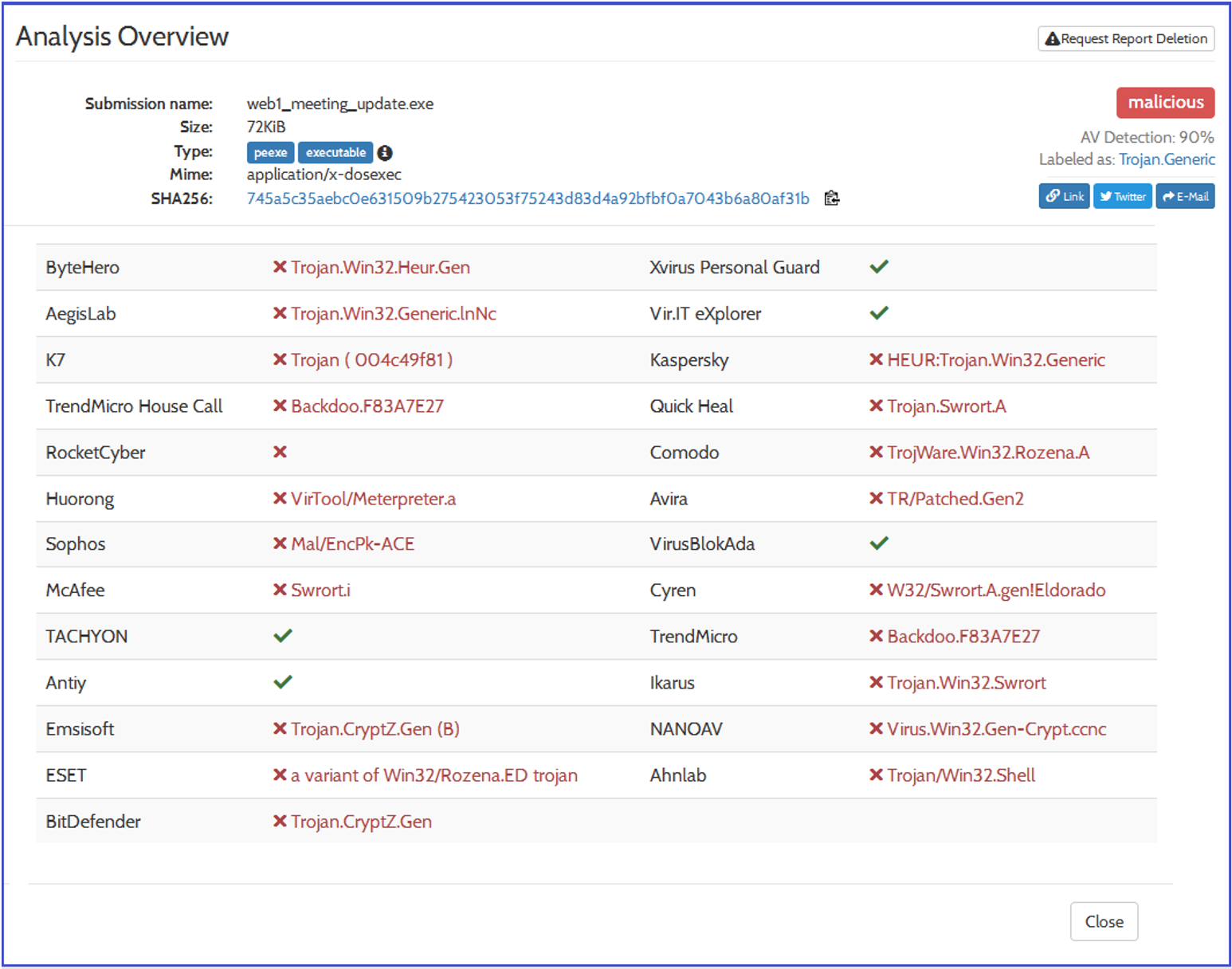Copy the SHA256 hash with clipboard icon
This screenshot has width=1232, height=969.
[832, 198]
